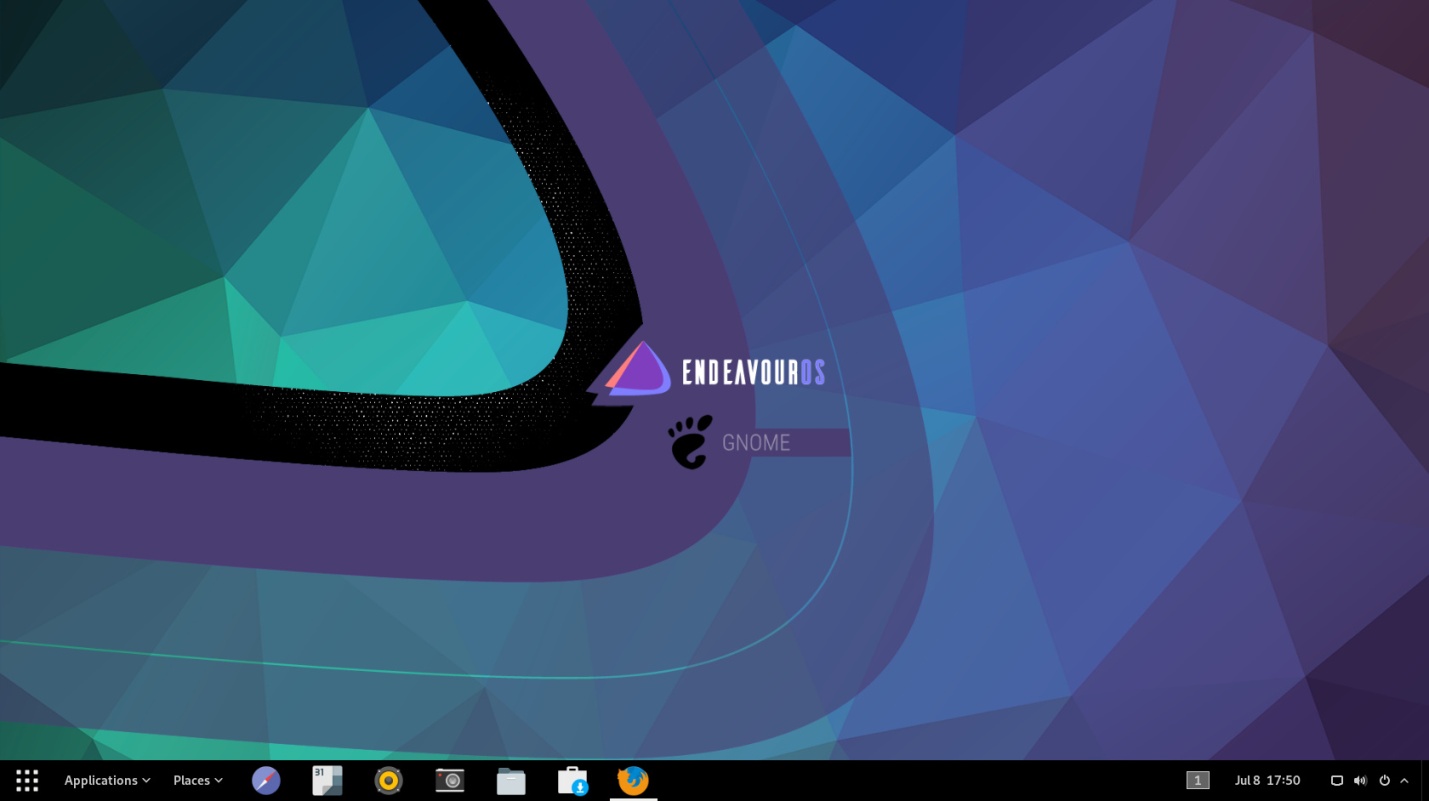This screenshot has width=1429, height=801.
Task: Open the Jul 8 17:50 clock panel
Action: click(x=1267, y=780)
